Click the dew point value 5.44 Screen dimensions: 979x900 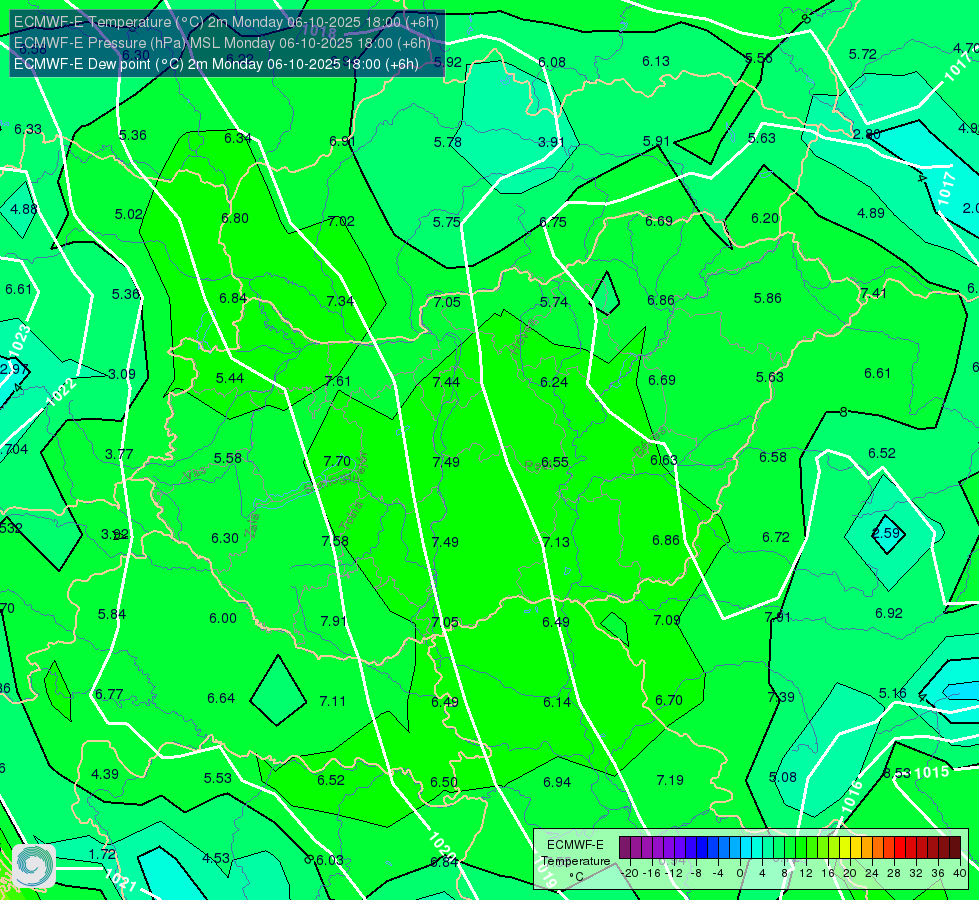tap(230, 378)
